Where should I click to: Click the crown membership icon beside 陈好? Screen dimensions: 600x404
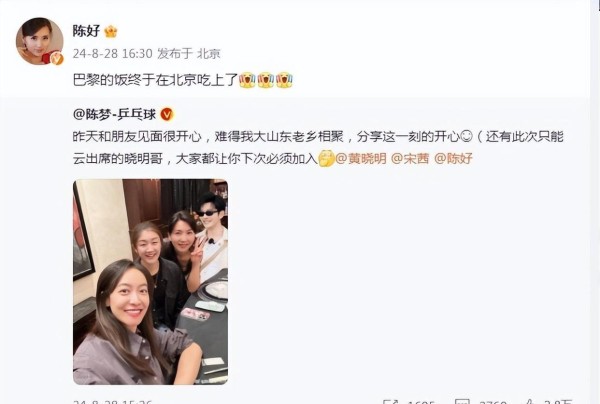tap(111, 31)
